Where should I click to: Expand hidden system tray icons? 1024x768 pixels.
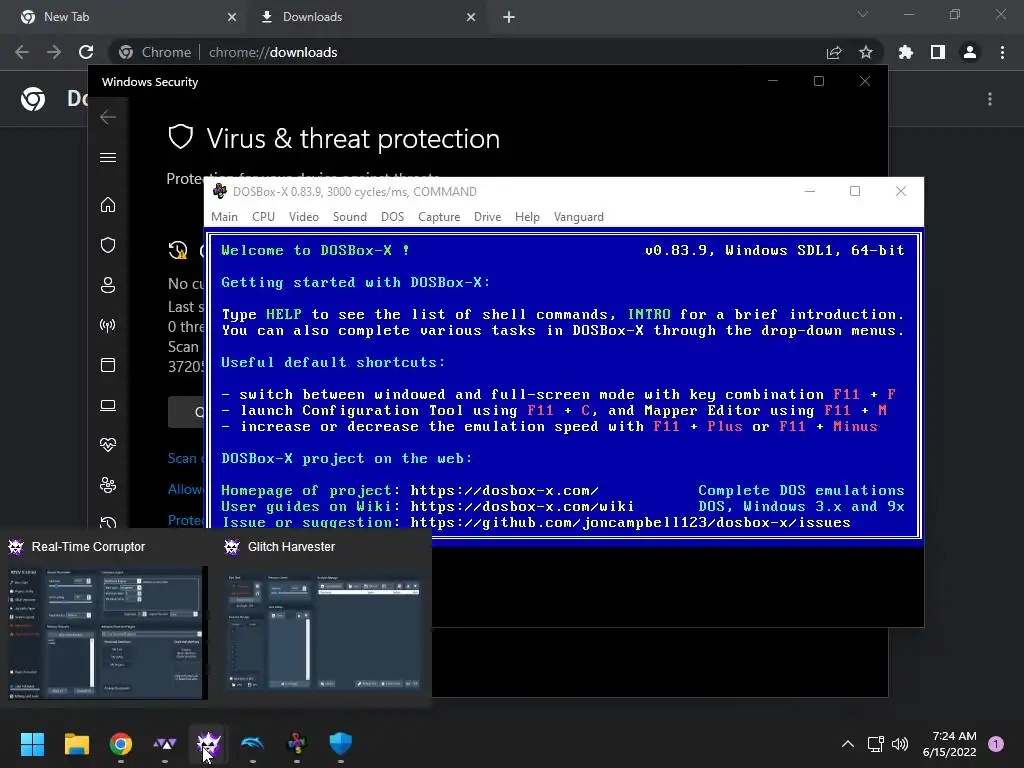click(x=848, y=744)
